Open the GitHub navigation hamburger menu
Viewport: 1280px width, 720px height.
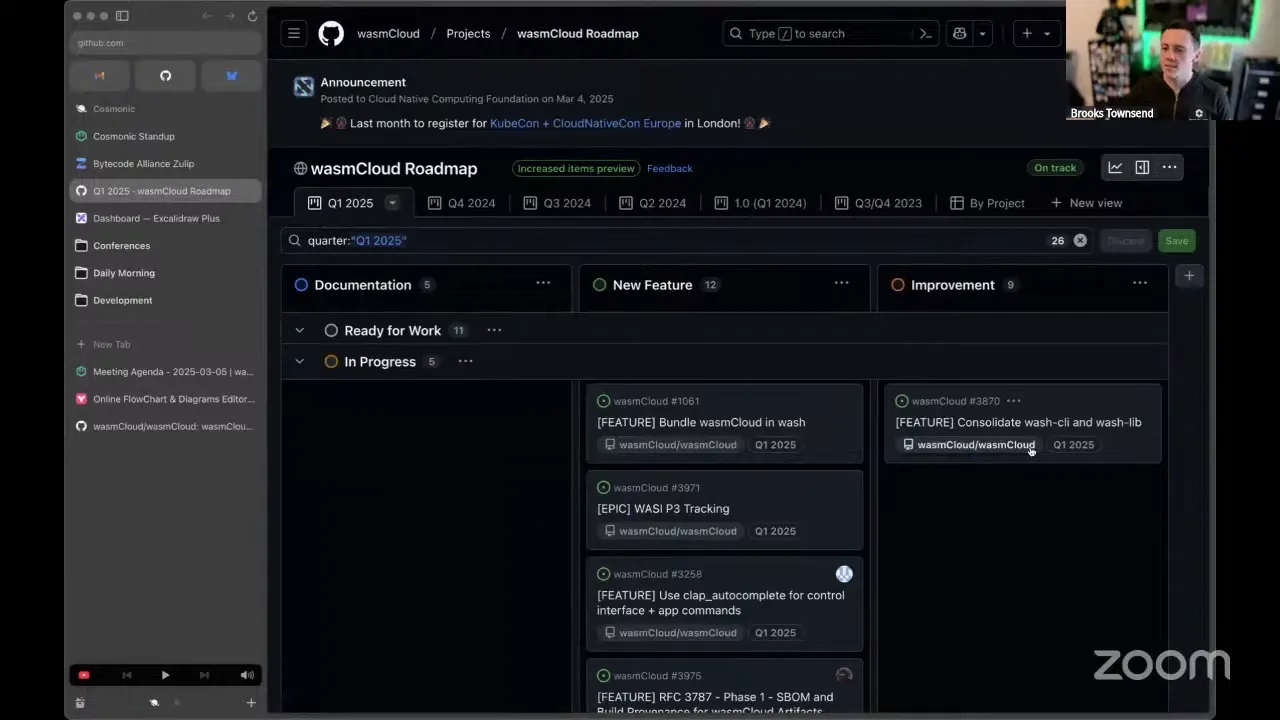click(x=294, y=33)
